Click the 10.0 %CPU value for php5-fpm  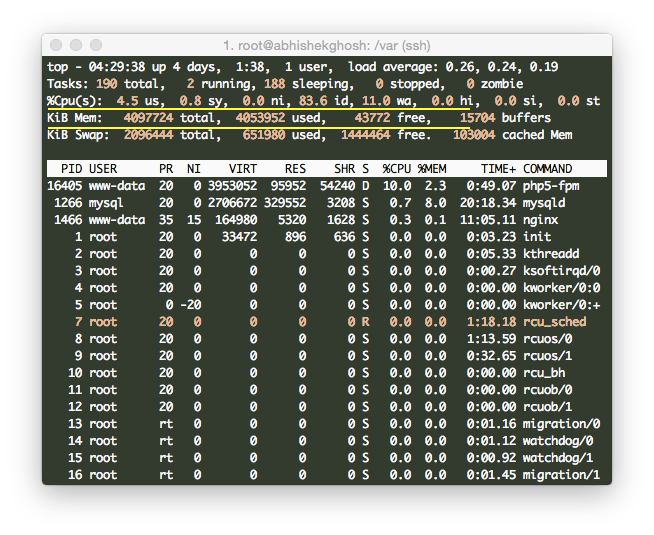[397, 186]
